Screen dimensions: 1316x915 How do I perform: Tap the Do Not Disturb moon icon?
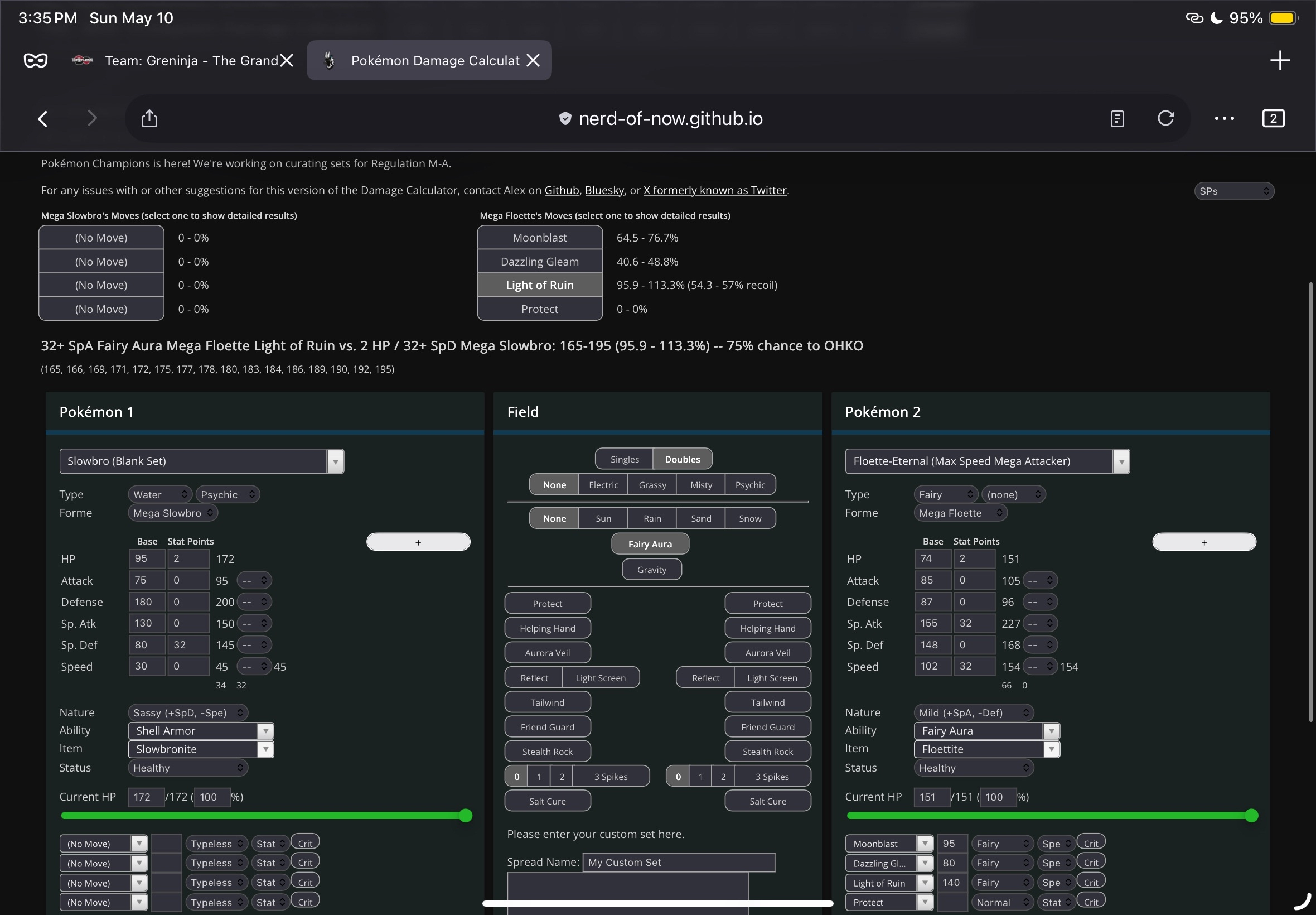pyautogui.click(x=1216, y=18)
